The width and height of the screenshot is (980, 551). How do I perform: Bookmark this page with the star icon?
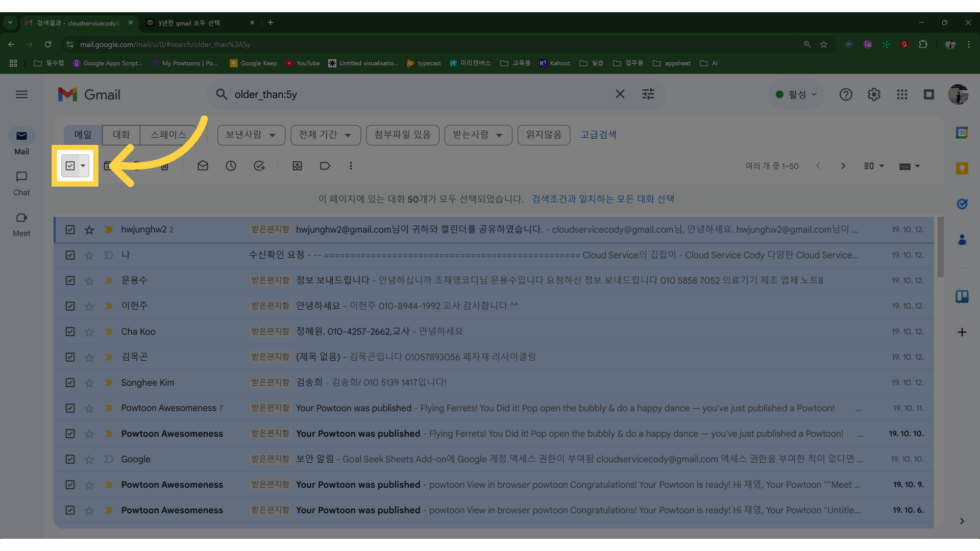pos(824,44)
